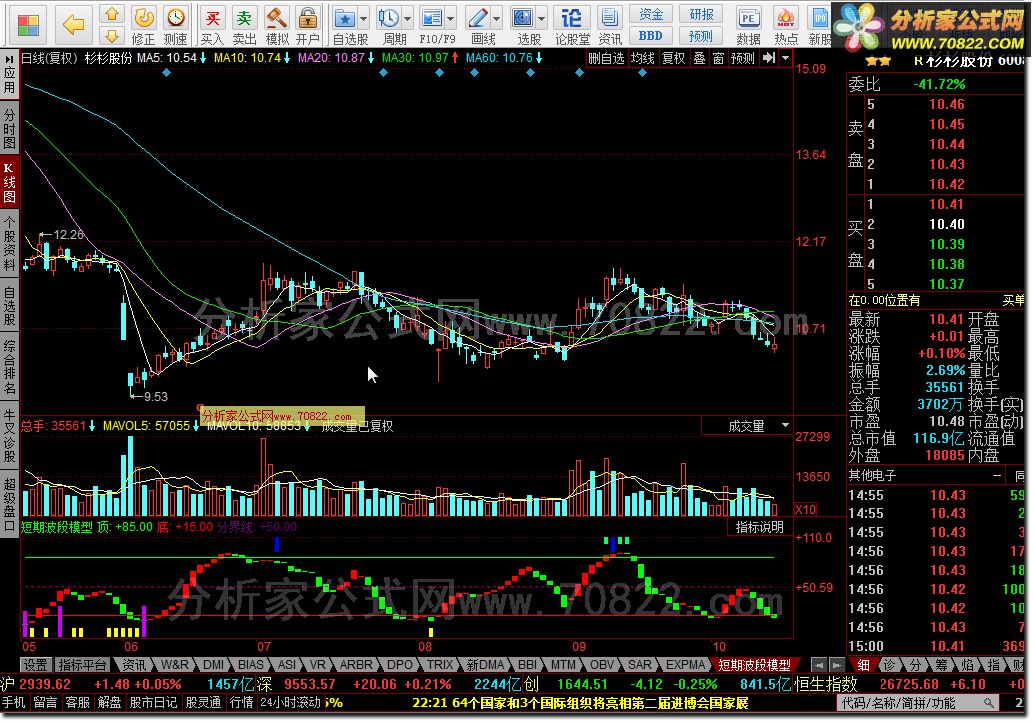
Task: Open 指标说明 indicator description
Action: [759, 526]
